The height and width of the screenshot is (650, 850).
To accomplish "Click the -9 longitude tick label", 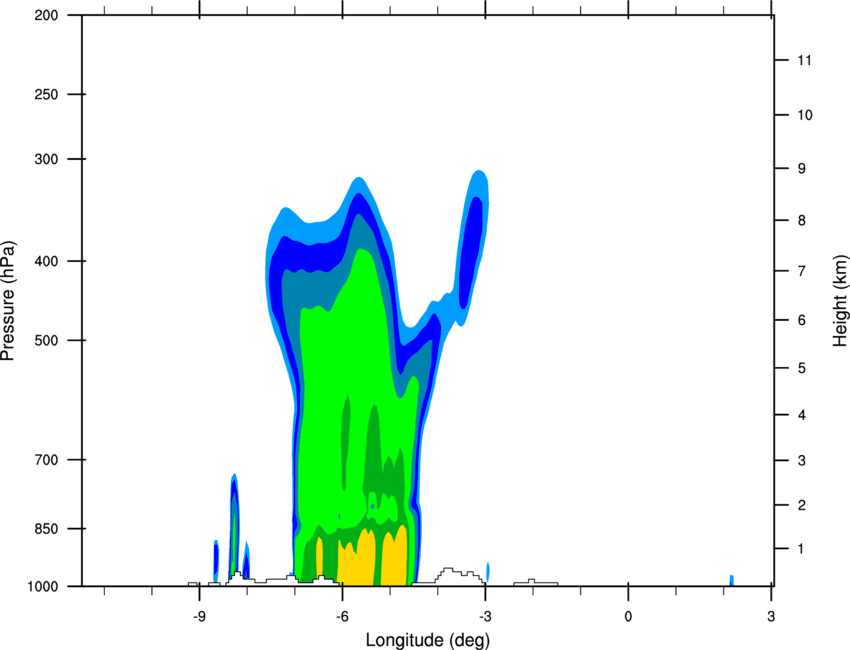I will tap(200, 617).
